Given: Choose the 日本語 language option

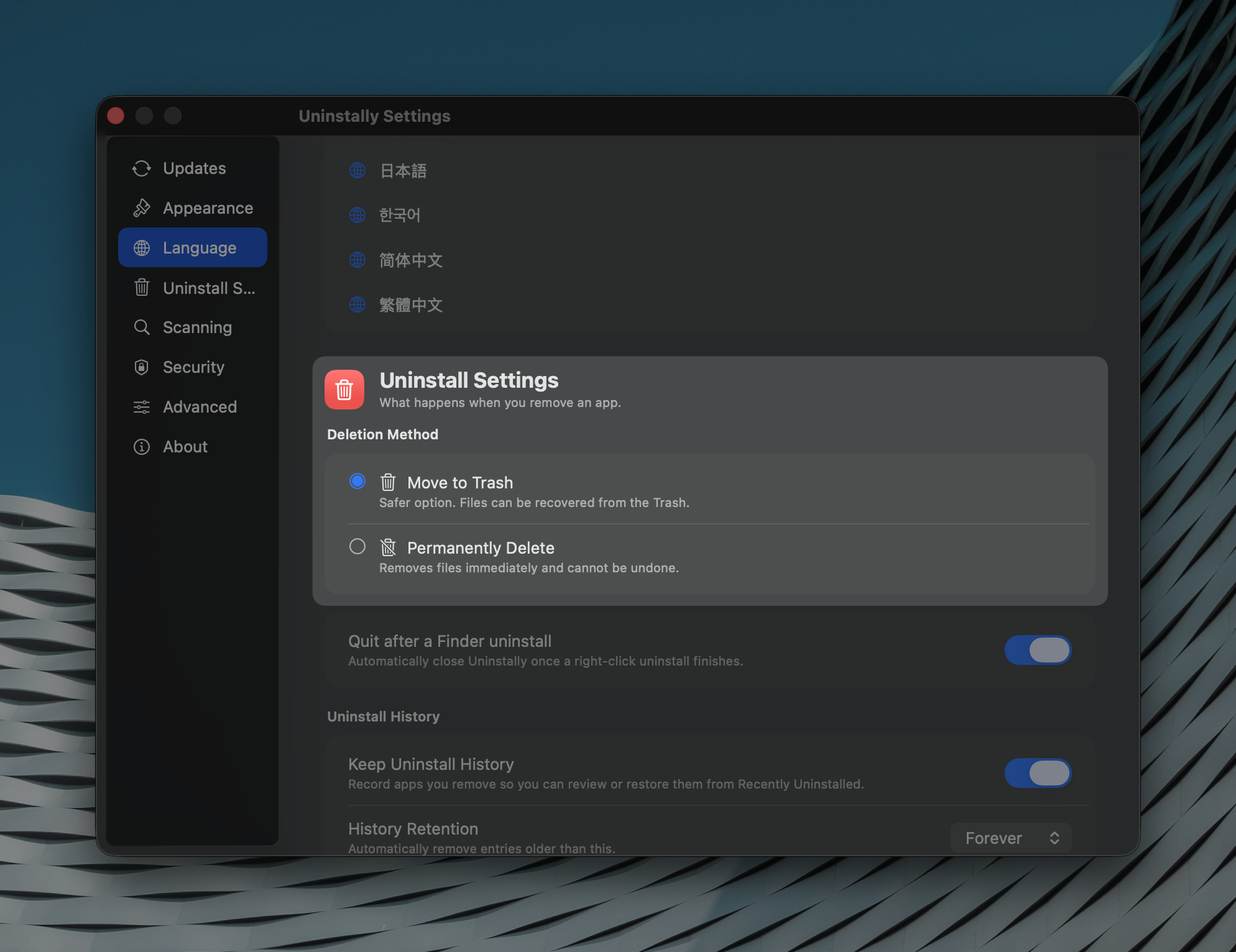Looking at the screenshot, I should click(x=710, y=170).
